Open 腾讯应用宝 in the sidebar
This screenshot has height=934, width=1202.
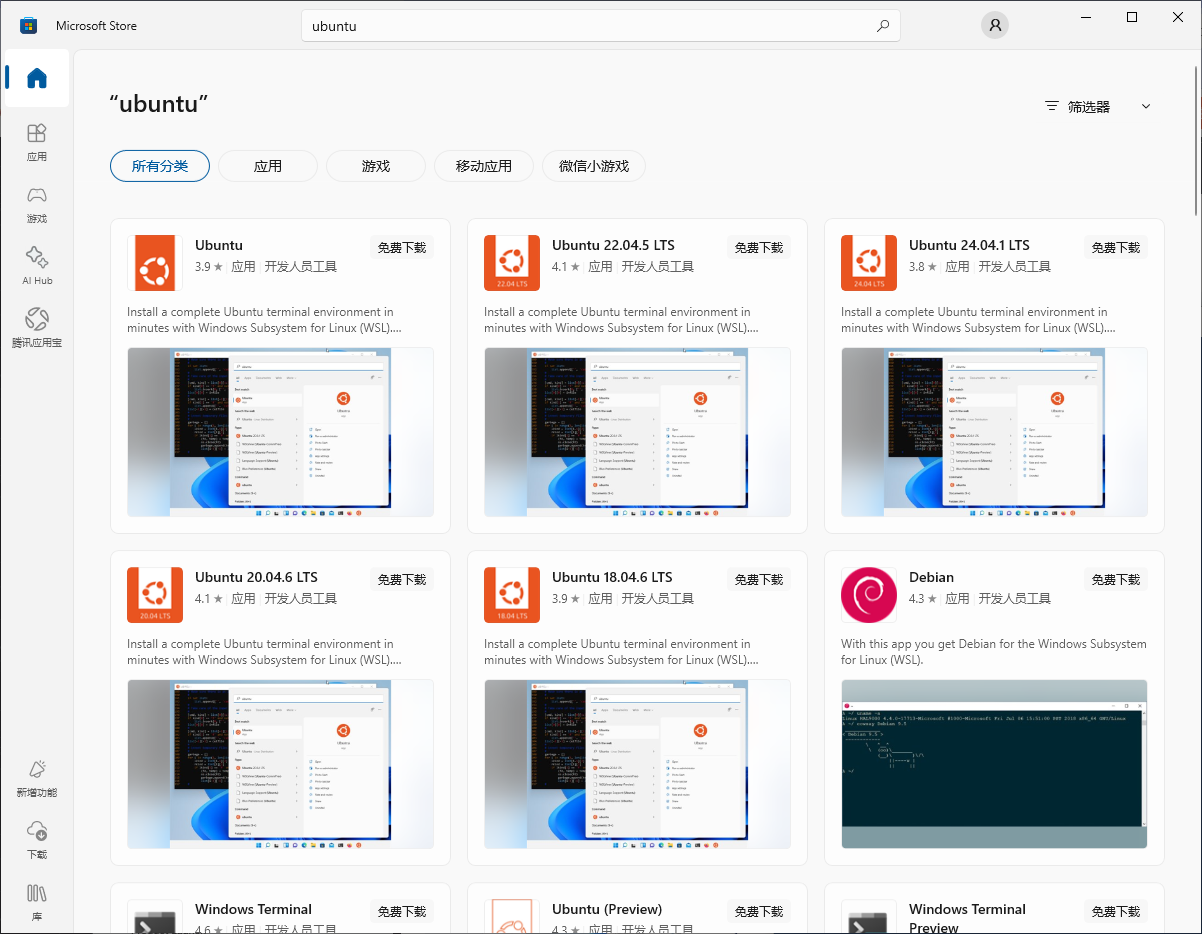point(37,328)
